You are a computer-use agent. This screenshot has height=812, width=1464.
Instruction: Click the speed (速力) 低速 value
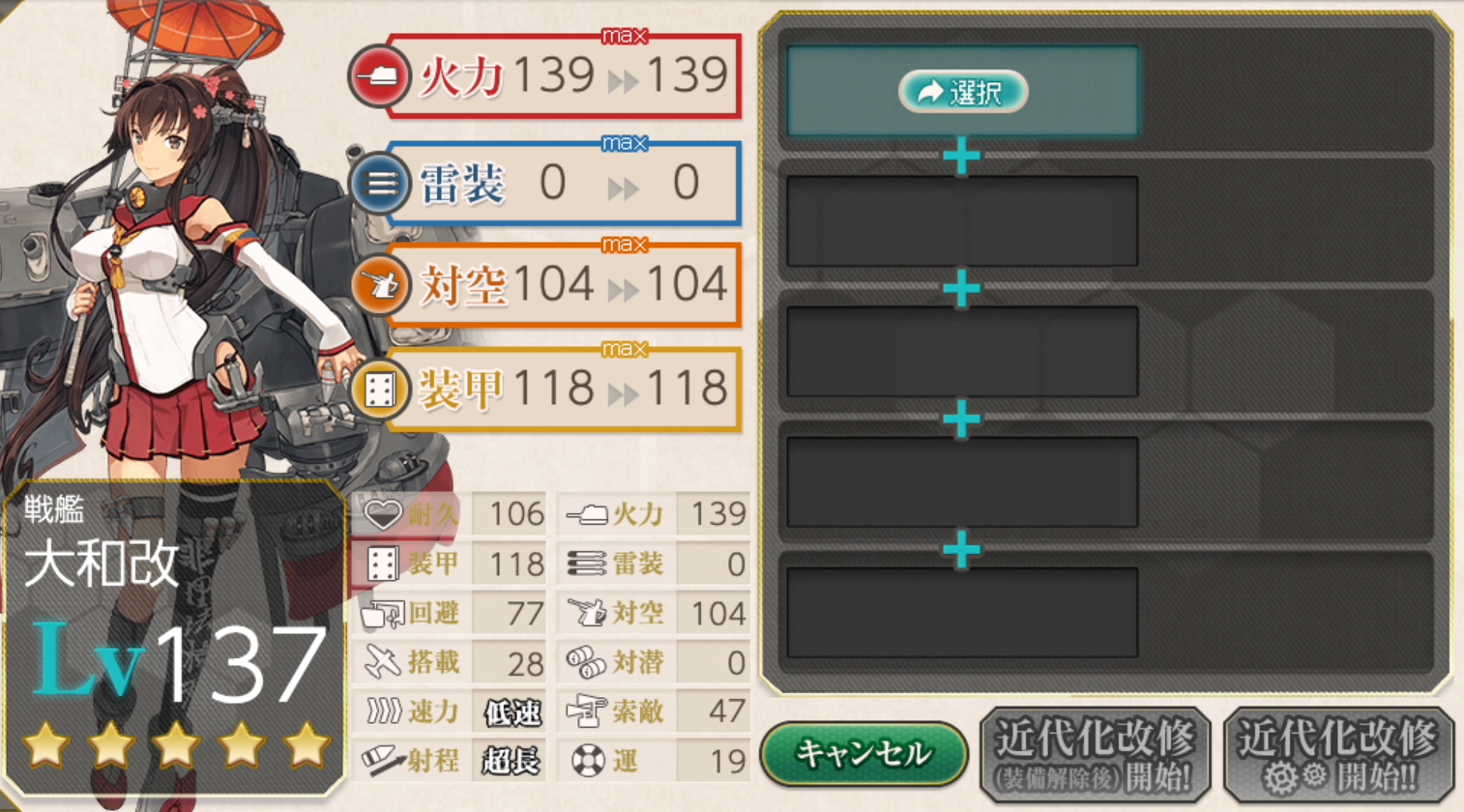tap(512, 713)
